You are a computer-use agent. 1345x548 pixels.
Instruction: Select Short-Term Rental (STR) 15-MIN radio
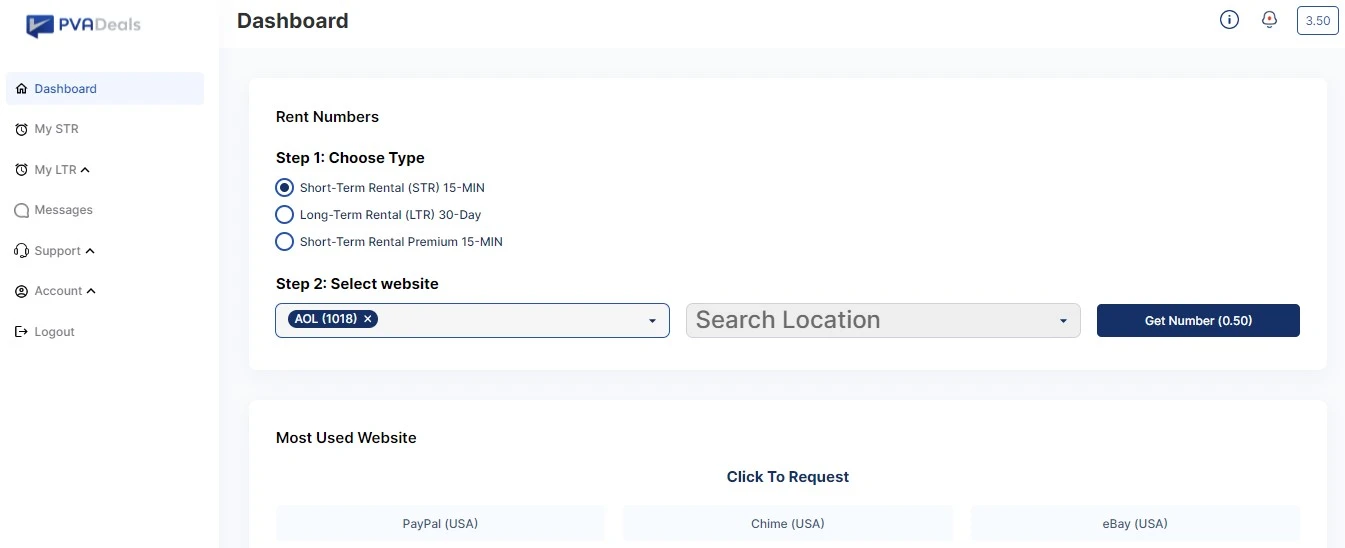tap(284, 188)
